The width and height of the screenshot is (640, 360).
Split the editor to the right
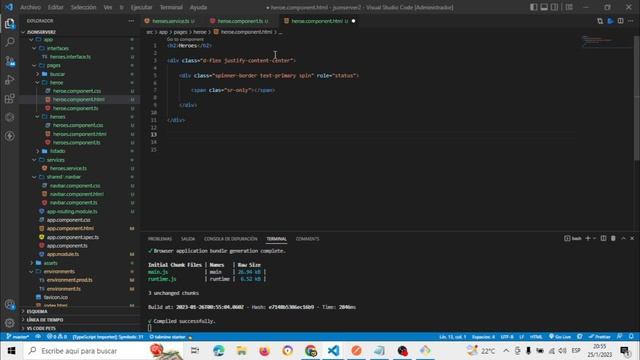point(620,21)
